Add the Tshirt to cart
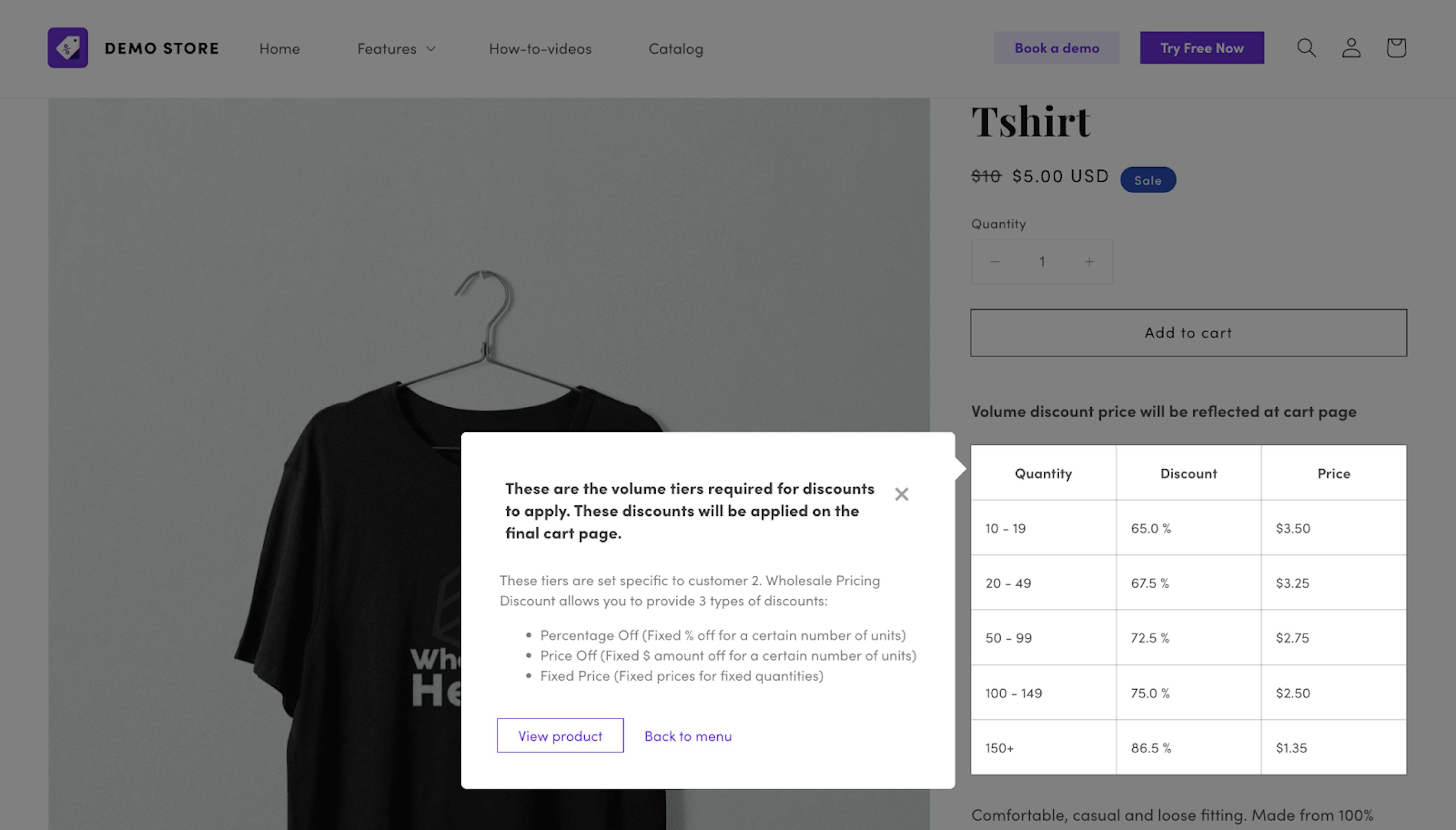 tap(1189, 333)
